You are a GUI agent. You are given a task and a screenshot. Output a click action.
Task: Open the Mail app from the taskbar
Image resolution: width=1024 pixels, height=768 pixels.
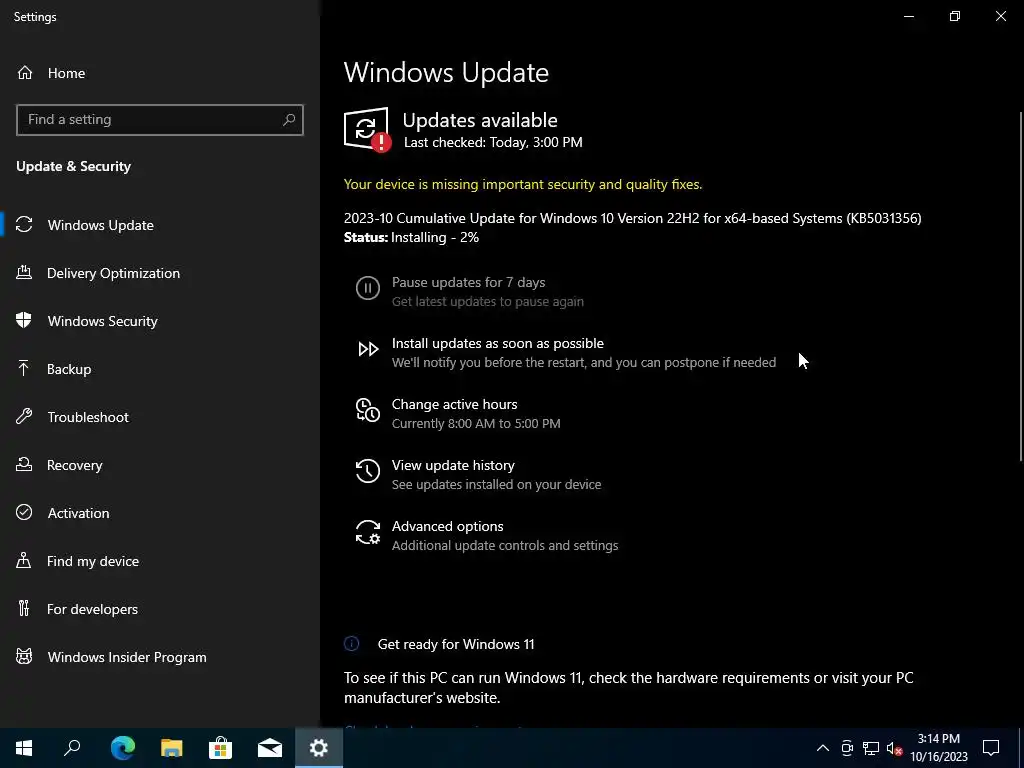270,748
